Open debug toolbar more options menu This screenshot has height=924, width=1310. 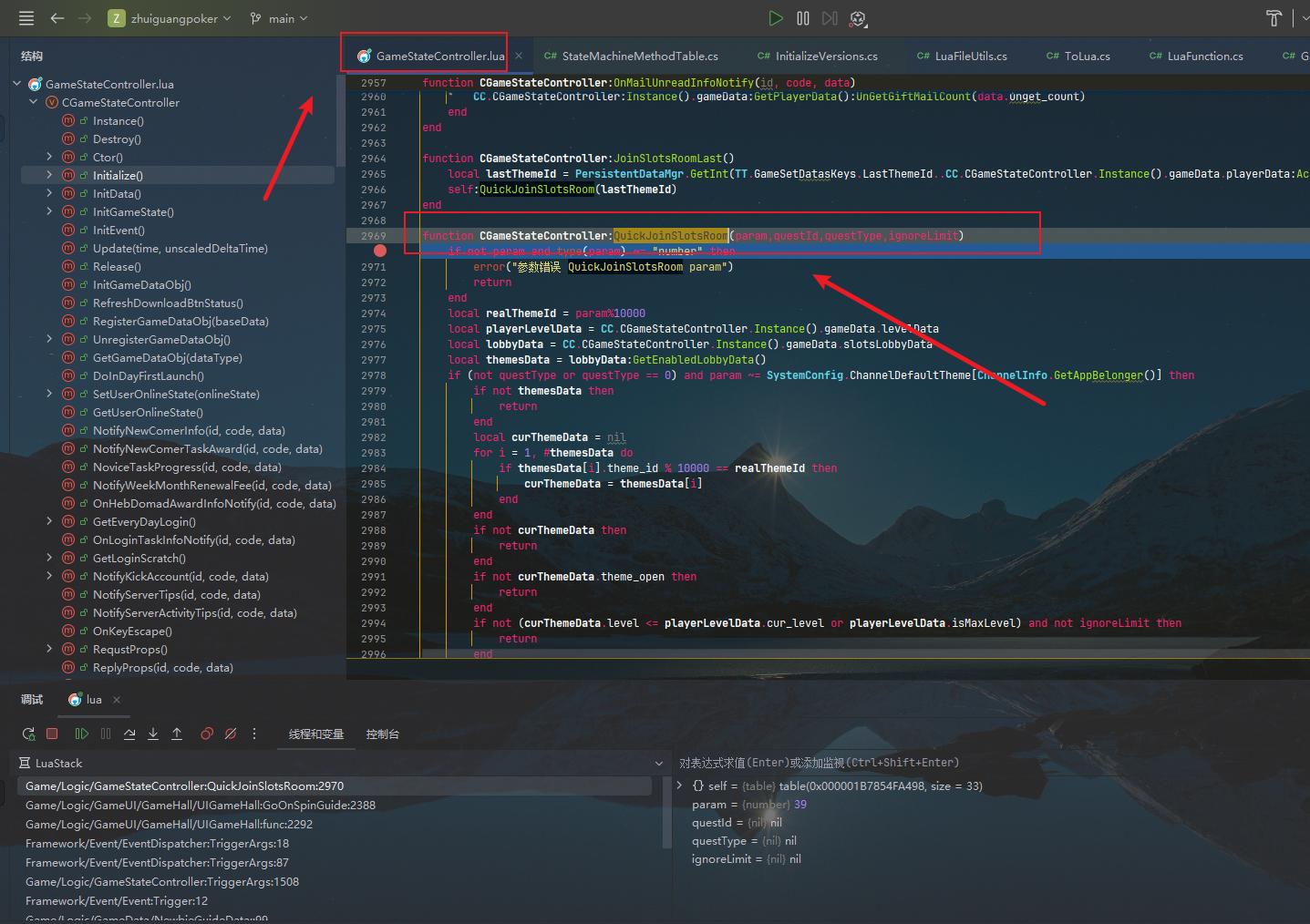254,734
